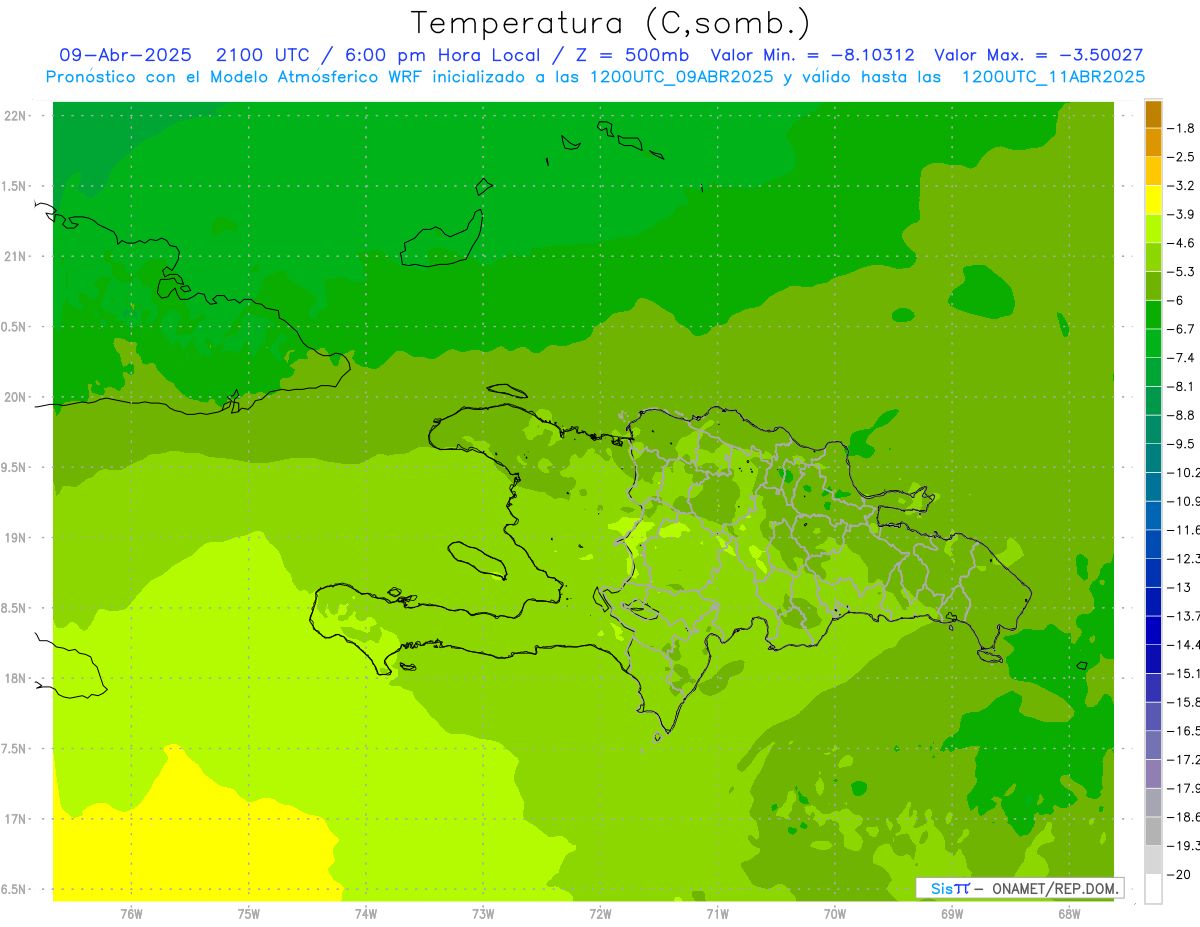Pick gray swatch between -18.6 and -19.3
The image size is (1200, 927).
coord(1153,832)
